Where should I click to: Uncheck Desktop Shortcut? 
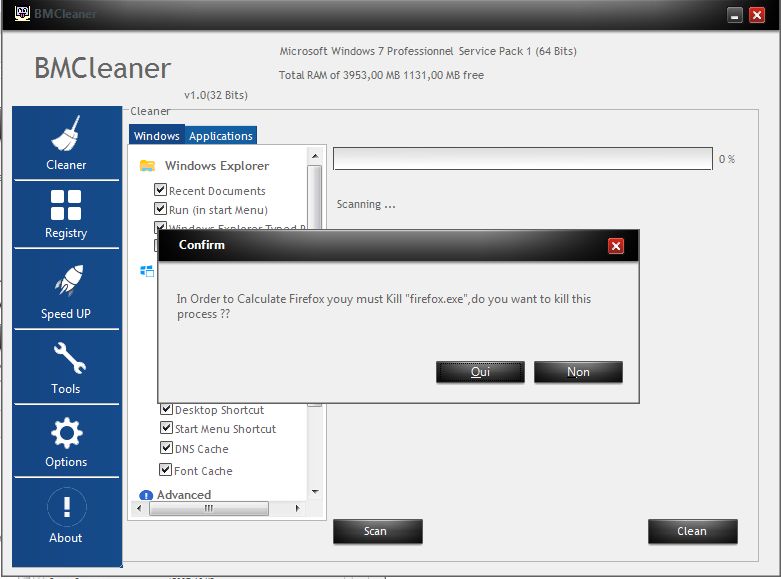tap(166, 409)
